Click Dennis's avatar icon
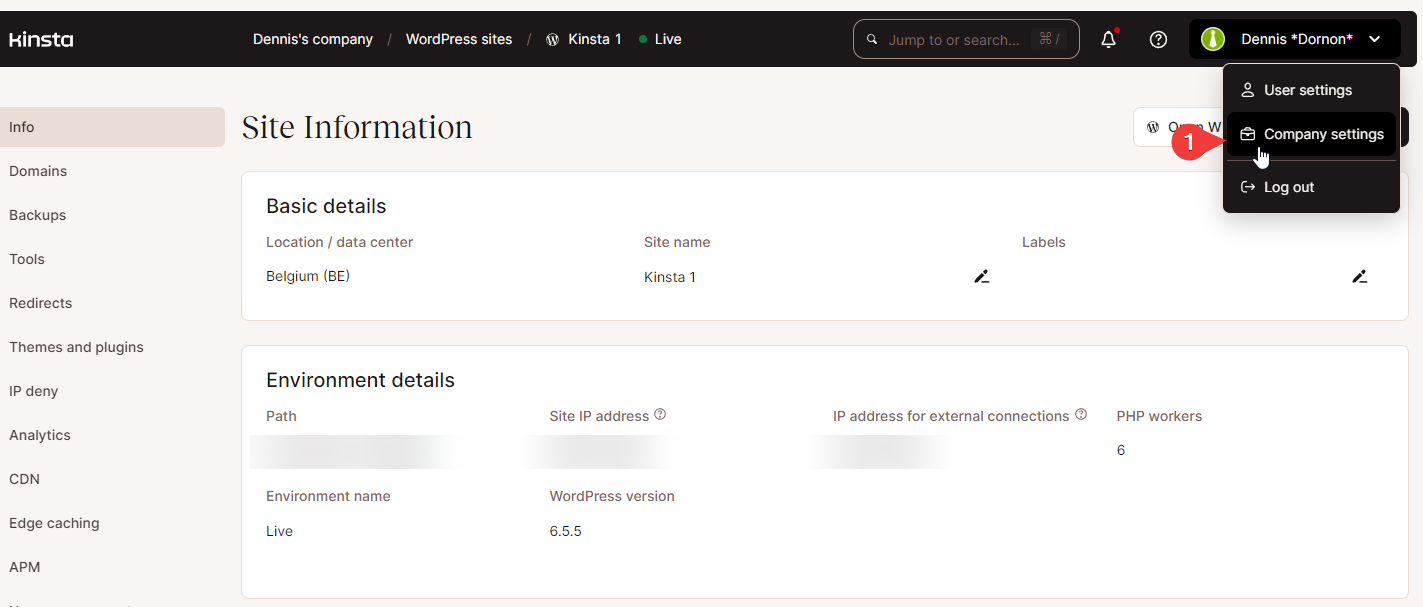This screenshot has height=607, width=1423. (x=1212, y=39)
